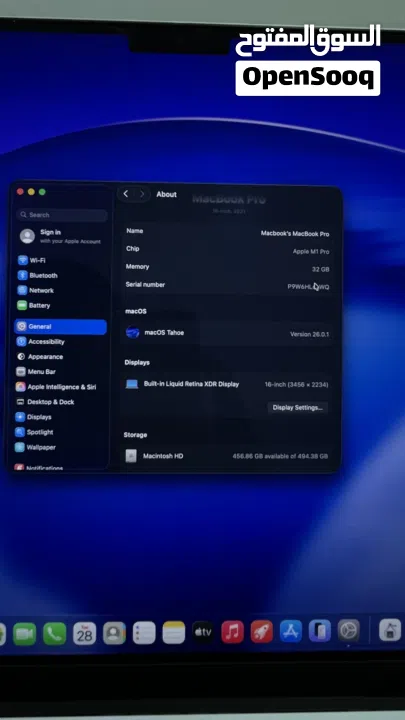Sign in with your Apple Account
This screenshot has width=405, height=720.
[x=61, y=236]
